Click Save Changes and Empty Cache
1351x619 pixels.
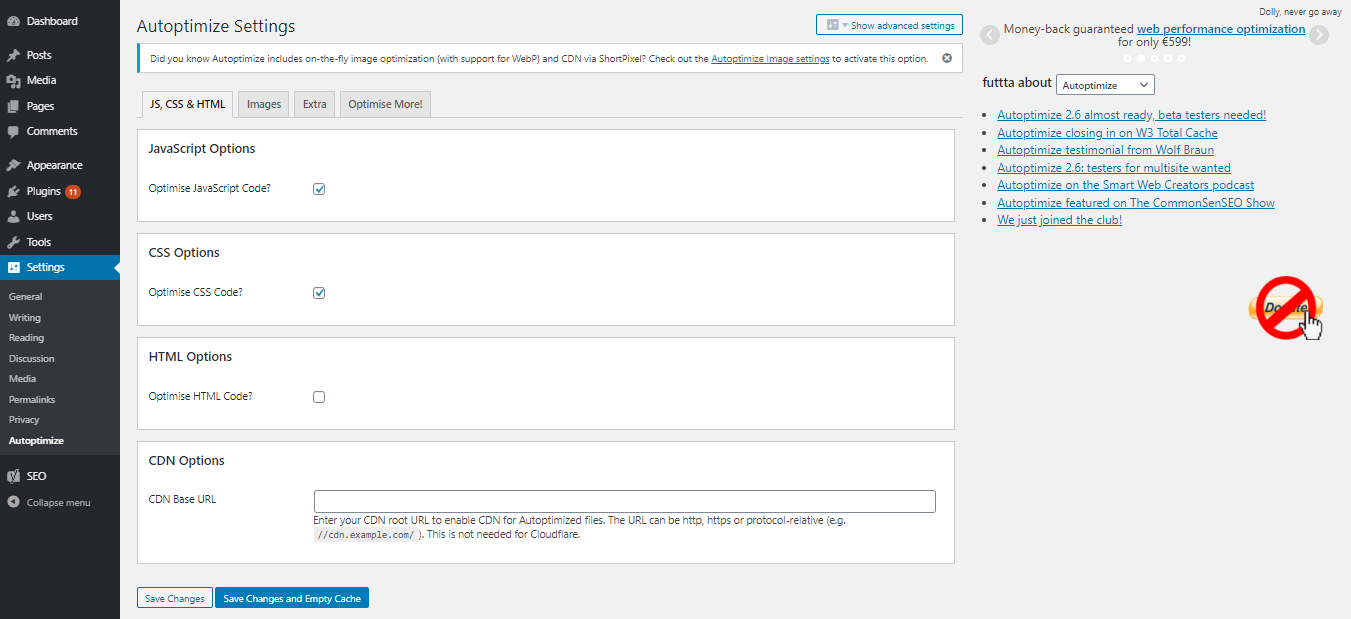pyautogui.click(x=291, y=597)
